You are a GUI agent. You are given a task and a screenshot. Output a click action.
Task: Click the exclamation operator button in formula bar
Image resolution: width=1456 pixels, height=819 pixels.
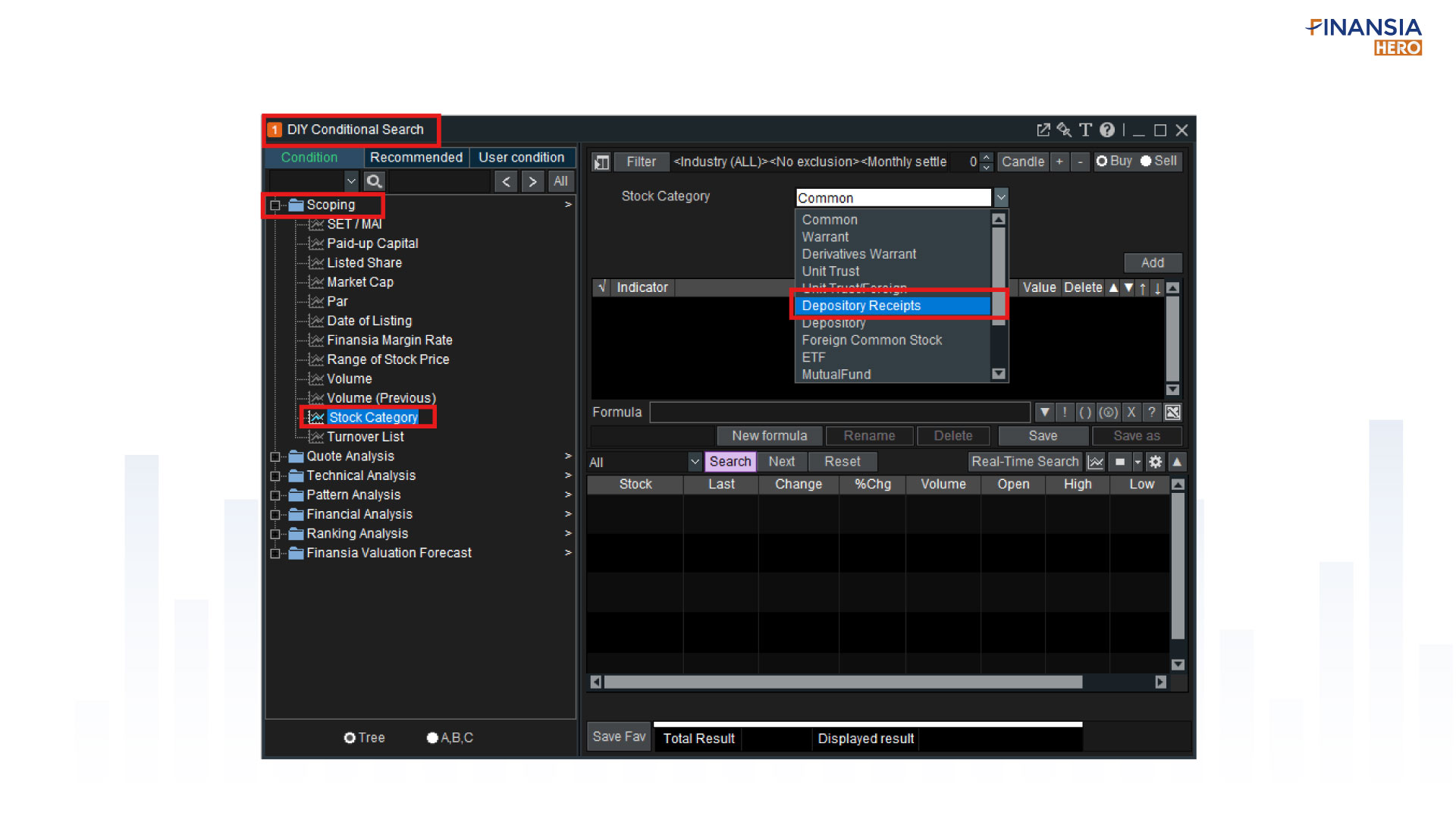tap(1065, 413)
